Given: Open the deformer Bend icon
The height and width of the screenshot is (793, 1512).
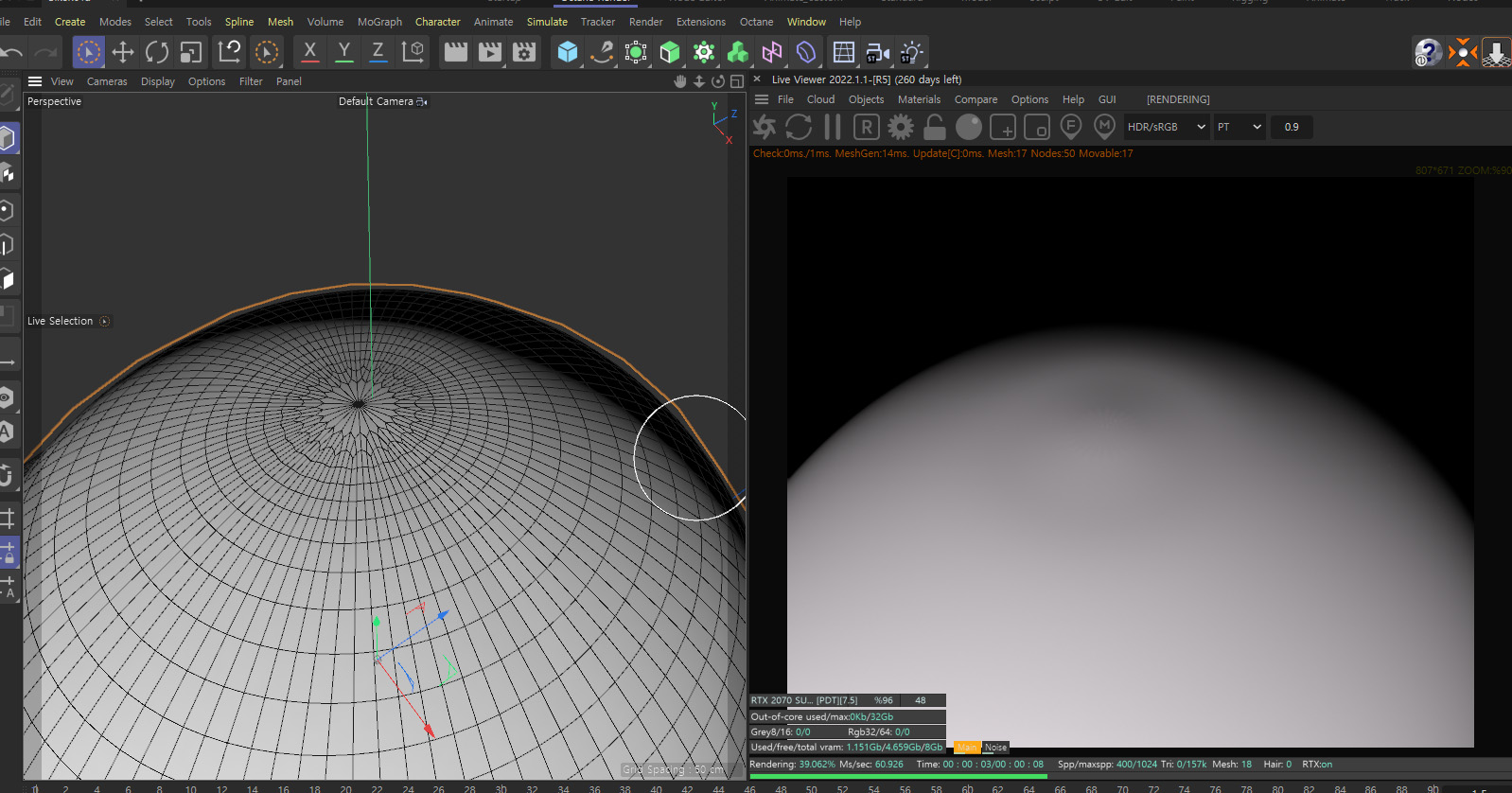Looking at the screenshot, I should (806, 52).
